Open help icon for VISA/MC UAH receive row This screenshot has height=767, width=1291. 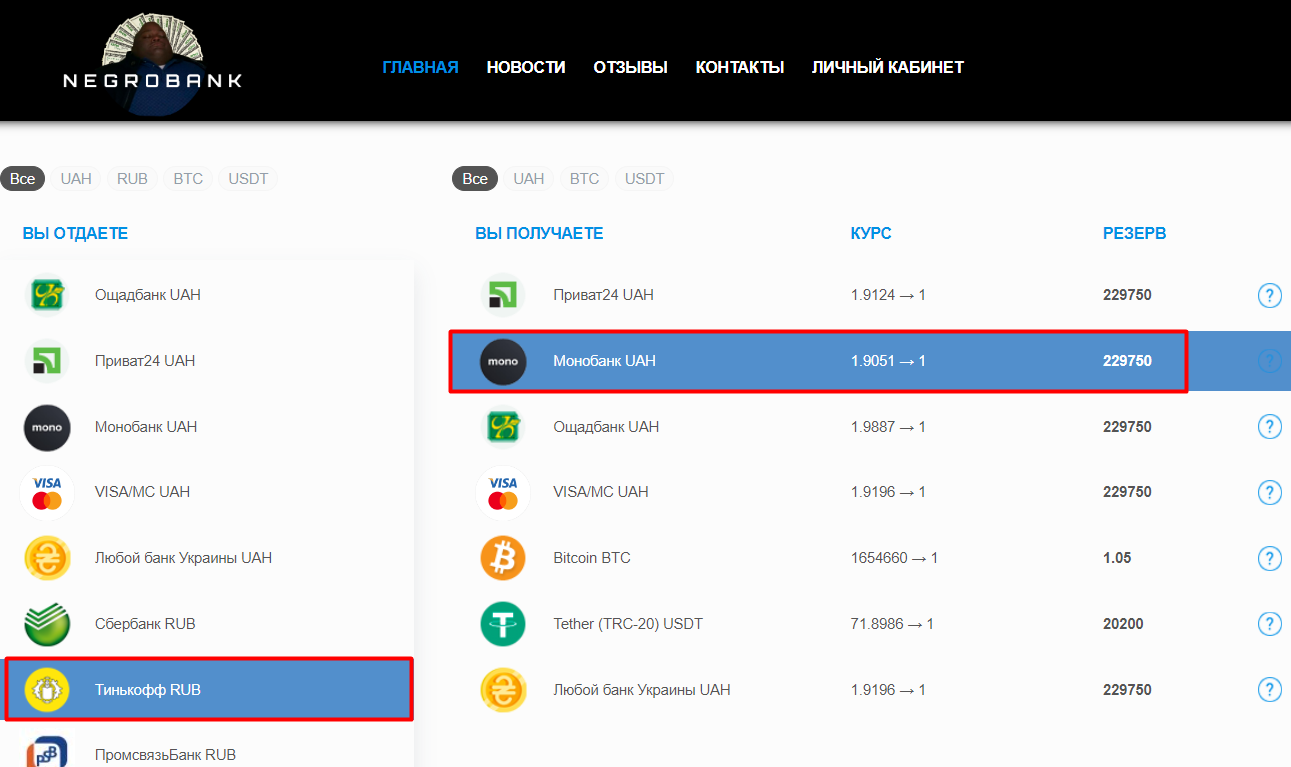(1269, 492)
